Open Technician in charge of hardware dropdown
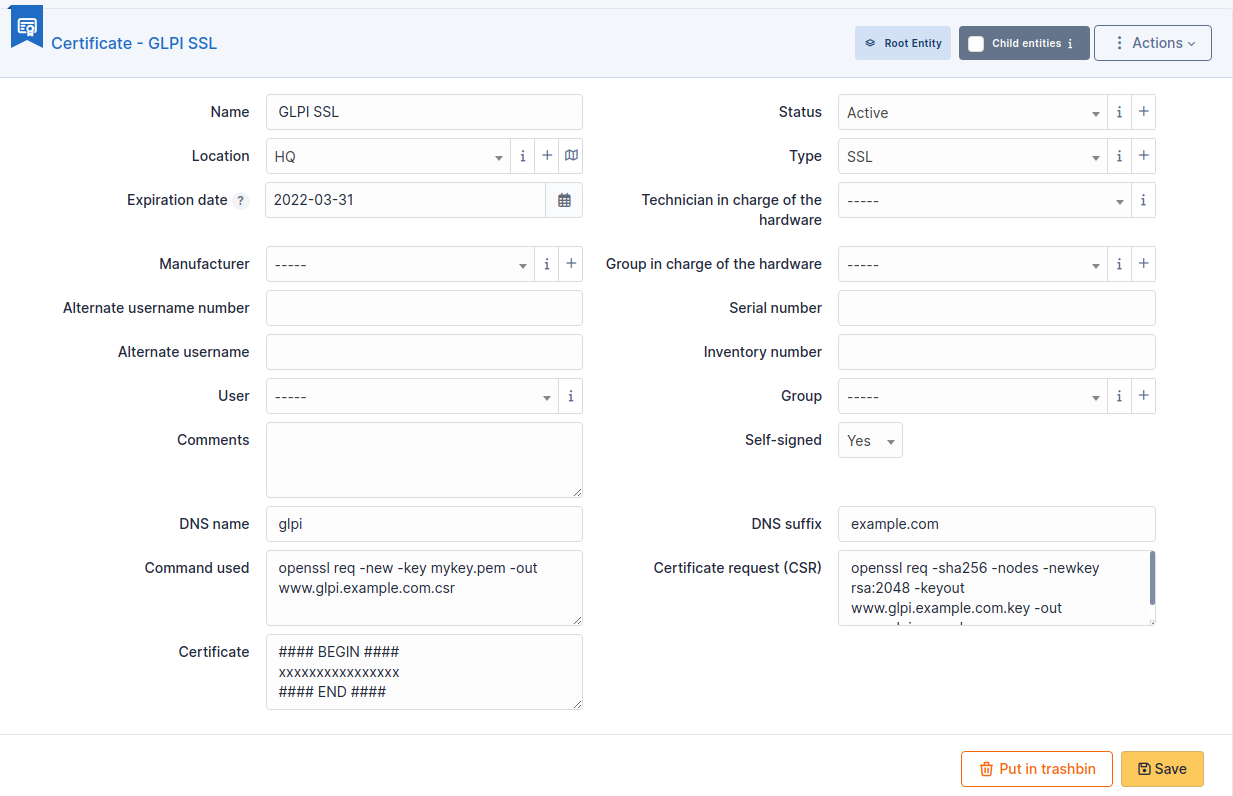 [984, 200]
